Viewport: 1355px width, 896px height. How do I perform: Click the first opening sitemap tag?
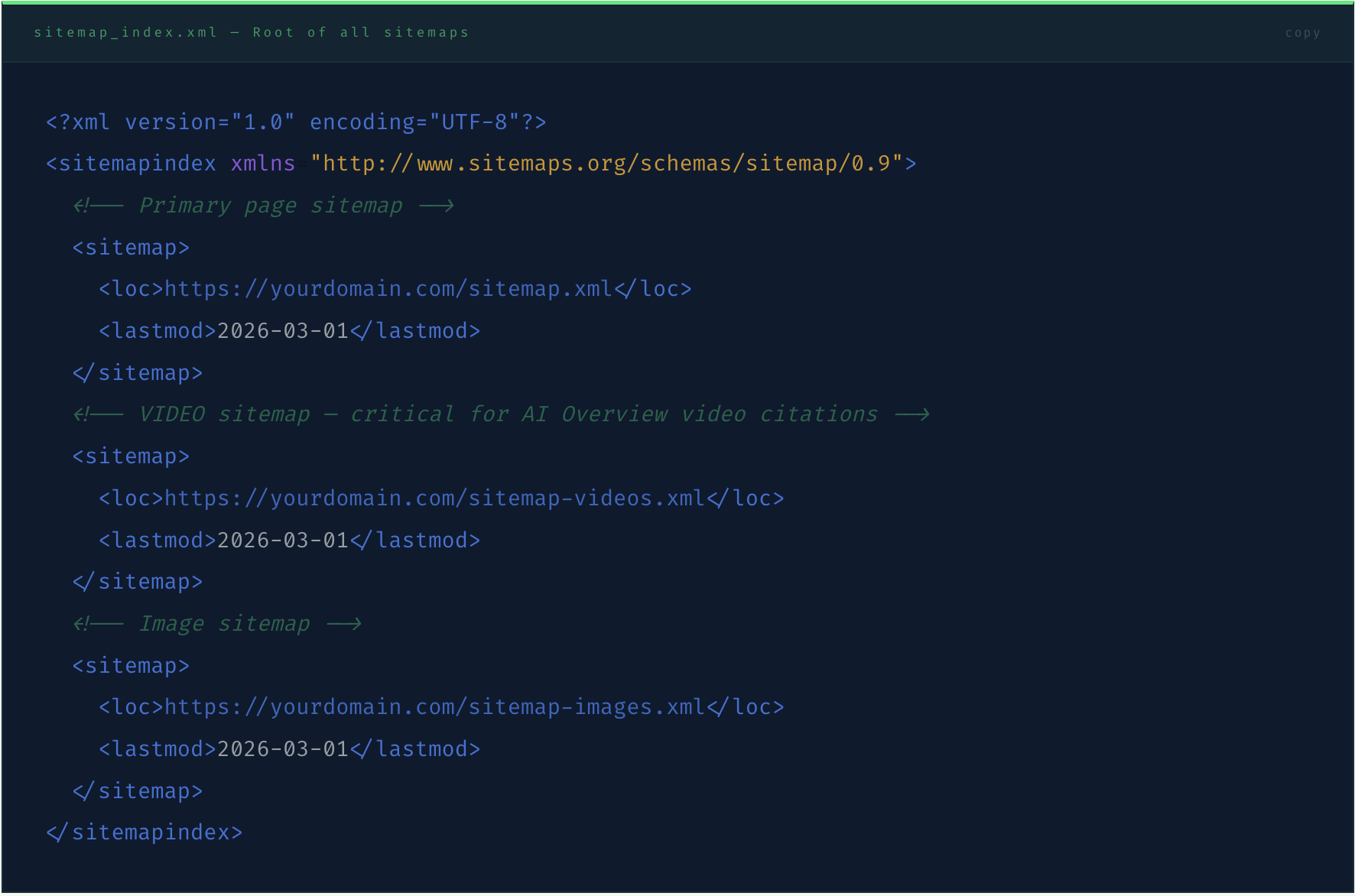click(x=130, y=246)
